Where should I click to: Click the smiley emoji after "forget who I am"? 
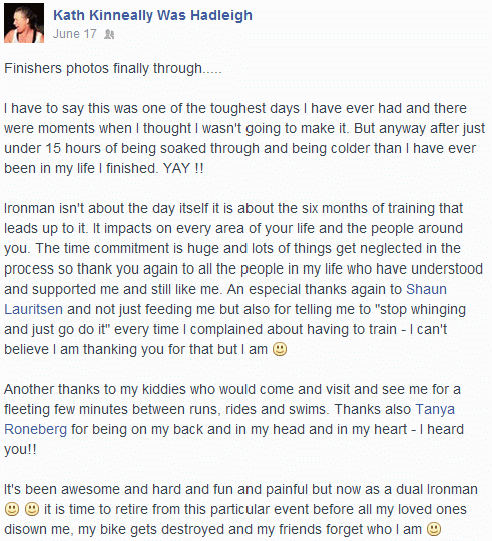tap(434, 529)
